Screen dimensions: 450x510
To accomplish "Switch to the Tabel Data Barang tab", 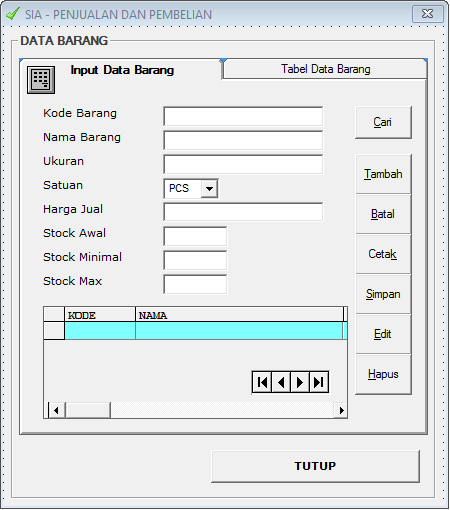I will [x=326, y=69].
